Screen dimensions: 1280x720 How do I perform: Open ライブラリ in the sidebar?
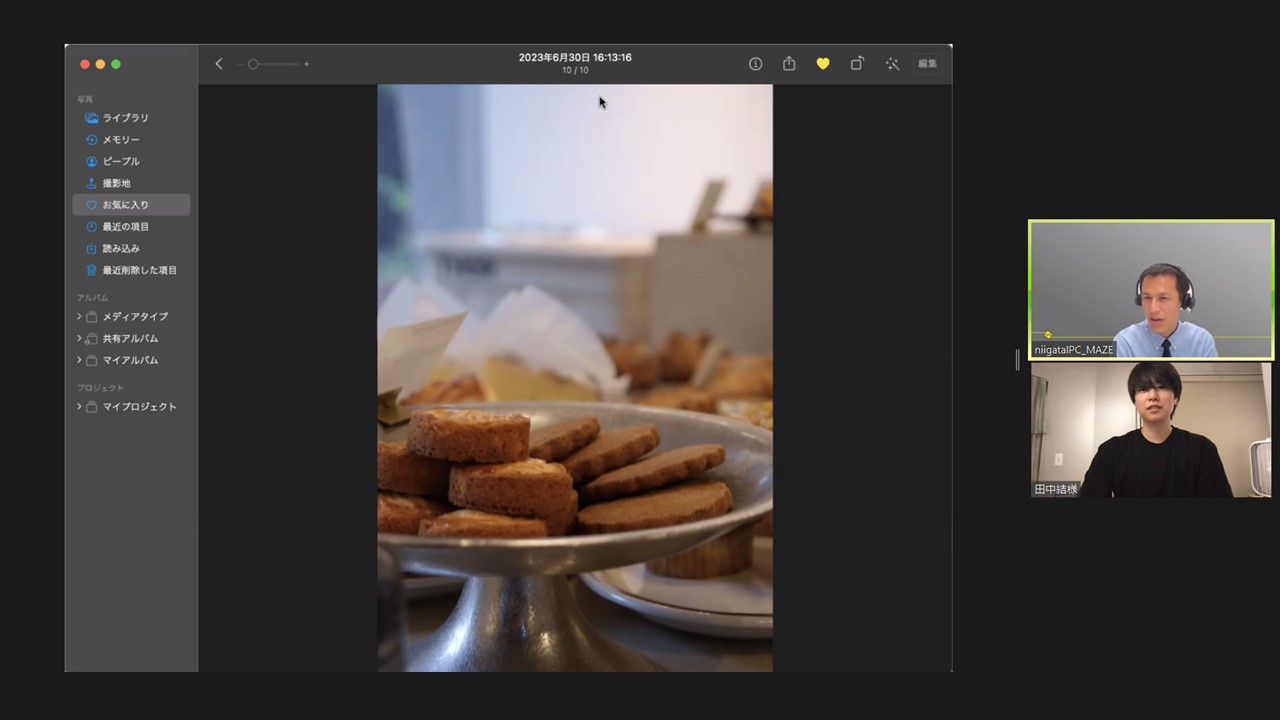point(125,118)
